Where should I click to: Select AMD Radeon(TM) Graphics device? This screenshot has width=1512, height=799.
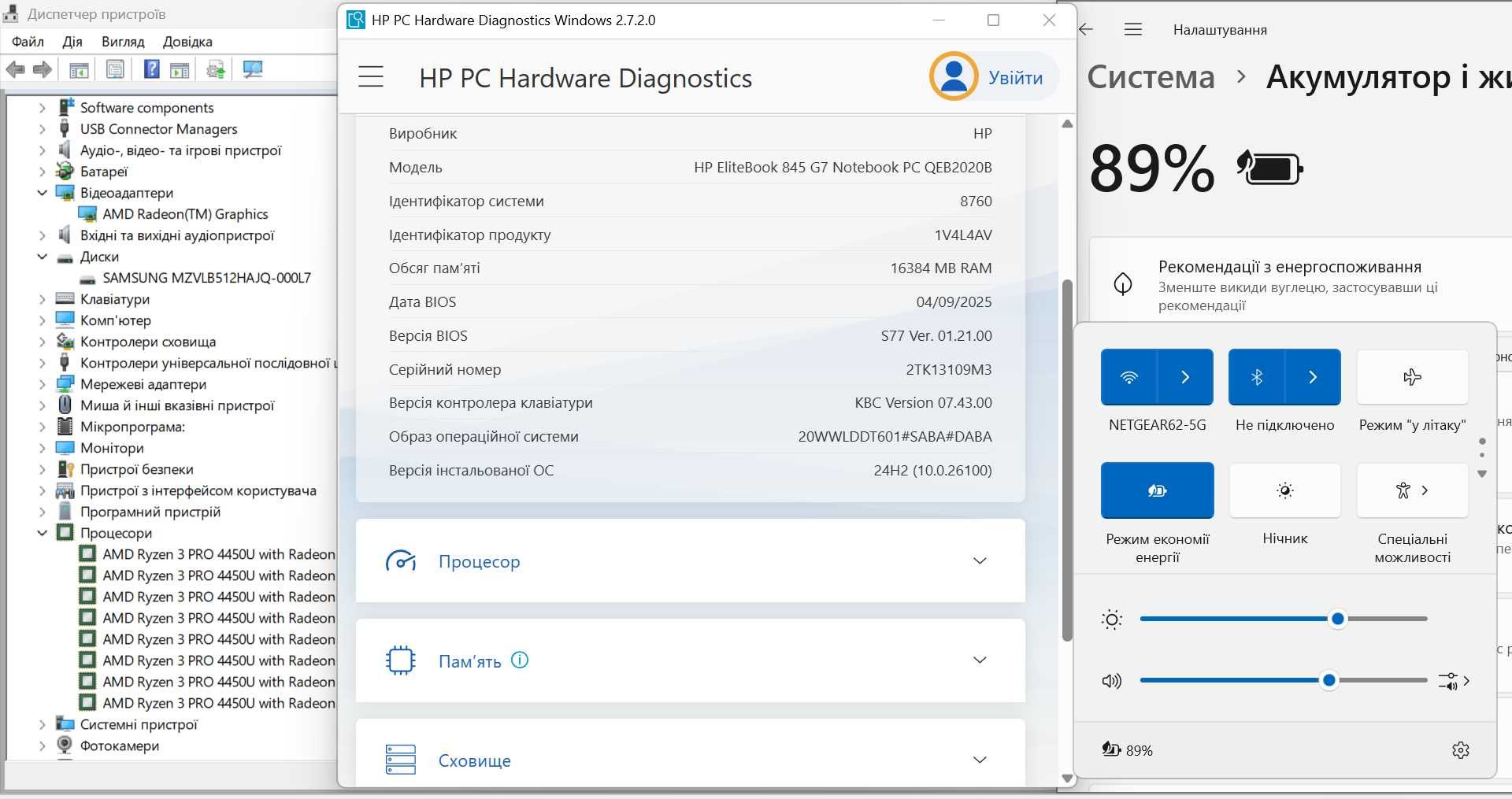coord(185,214)
